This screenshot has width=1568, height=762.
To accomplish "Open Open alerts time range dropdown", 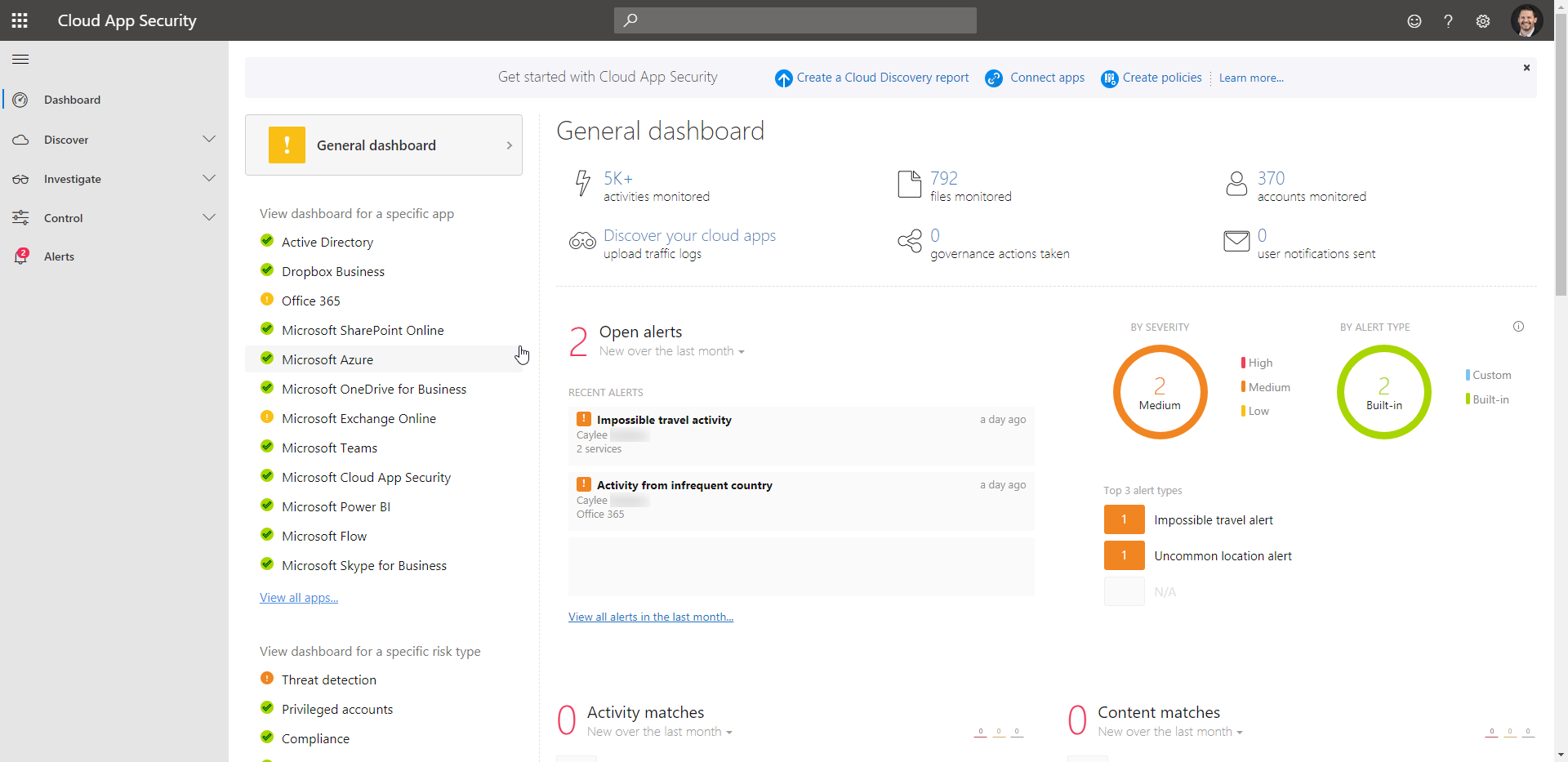I will pos(672,351).
